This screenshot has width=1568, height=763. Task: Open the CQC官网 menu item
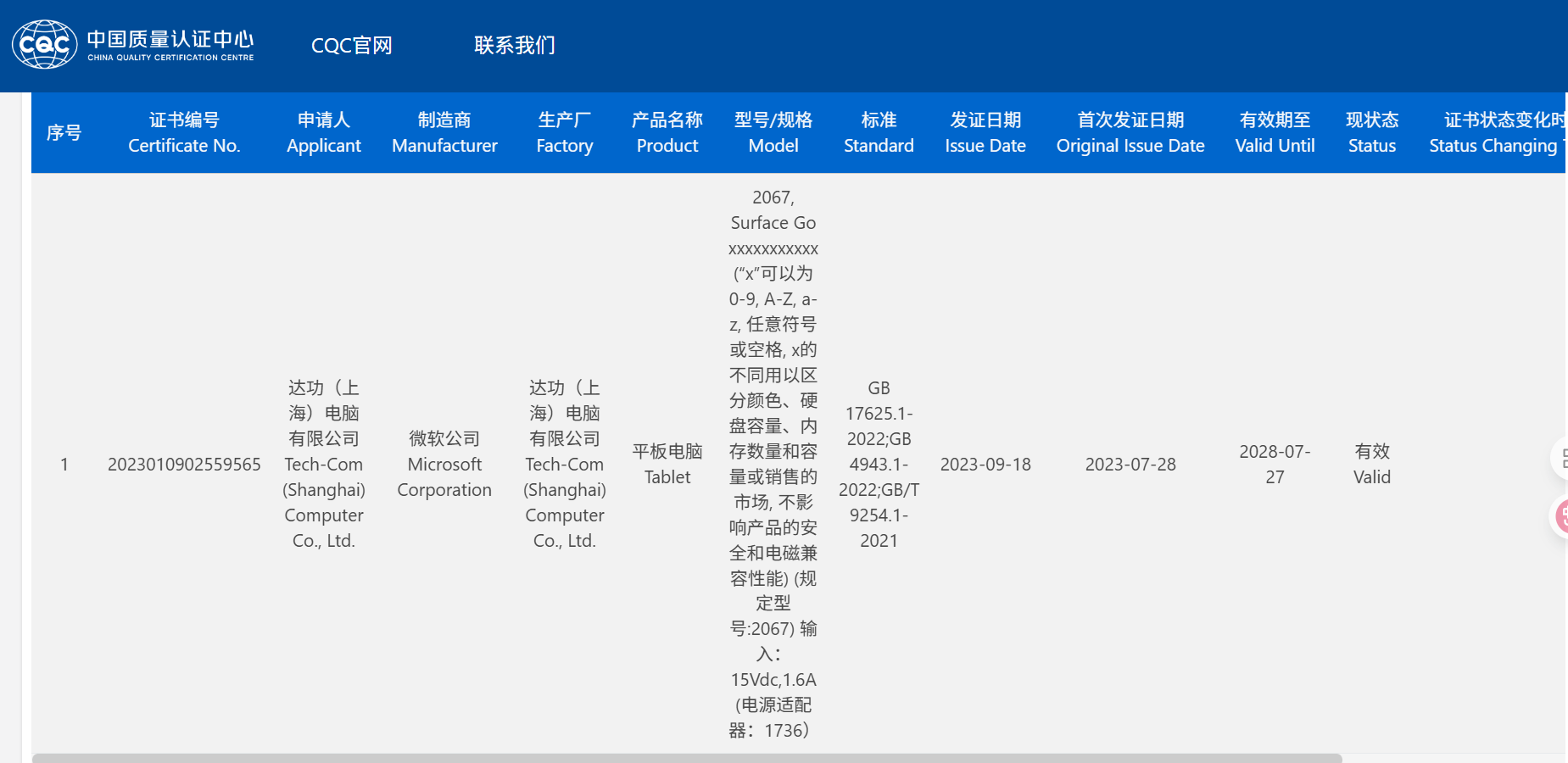tap(351, 46)
